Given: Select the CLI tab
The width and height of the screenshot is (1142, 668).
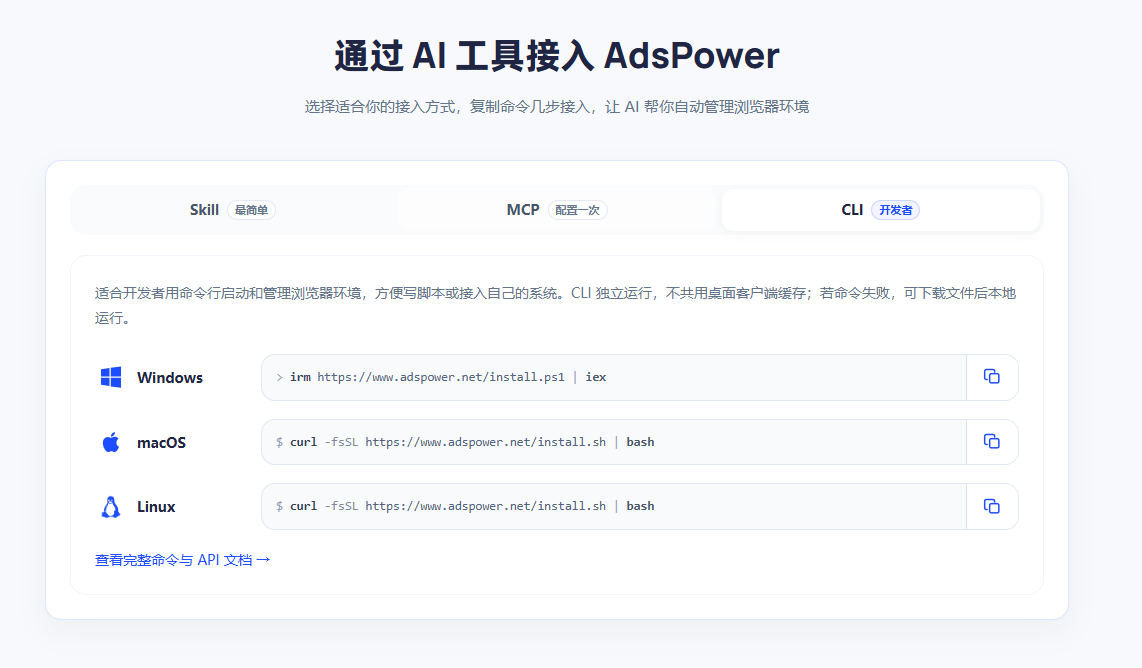Looking at the screenshot, I should (881, 210).
